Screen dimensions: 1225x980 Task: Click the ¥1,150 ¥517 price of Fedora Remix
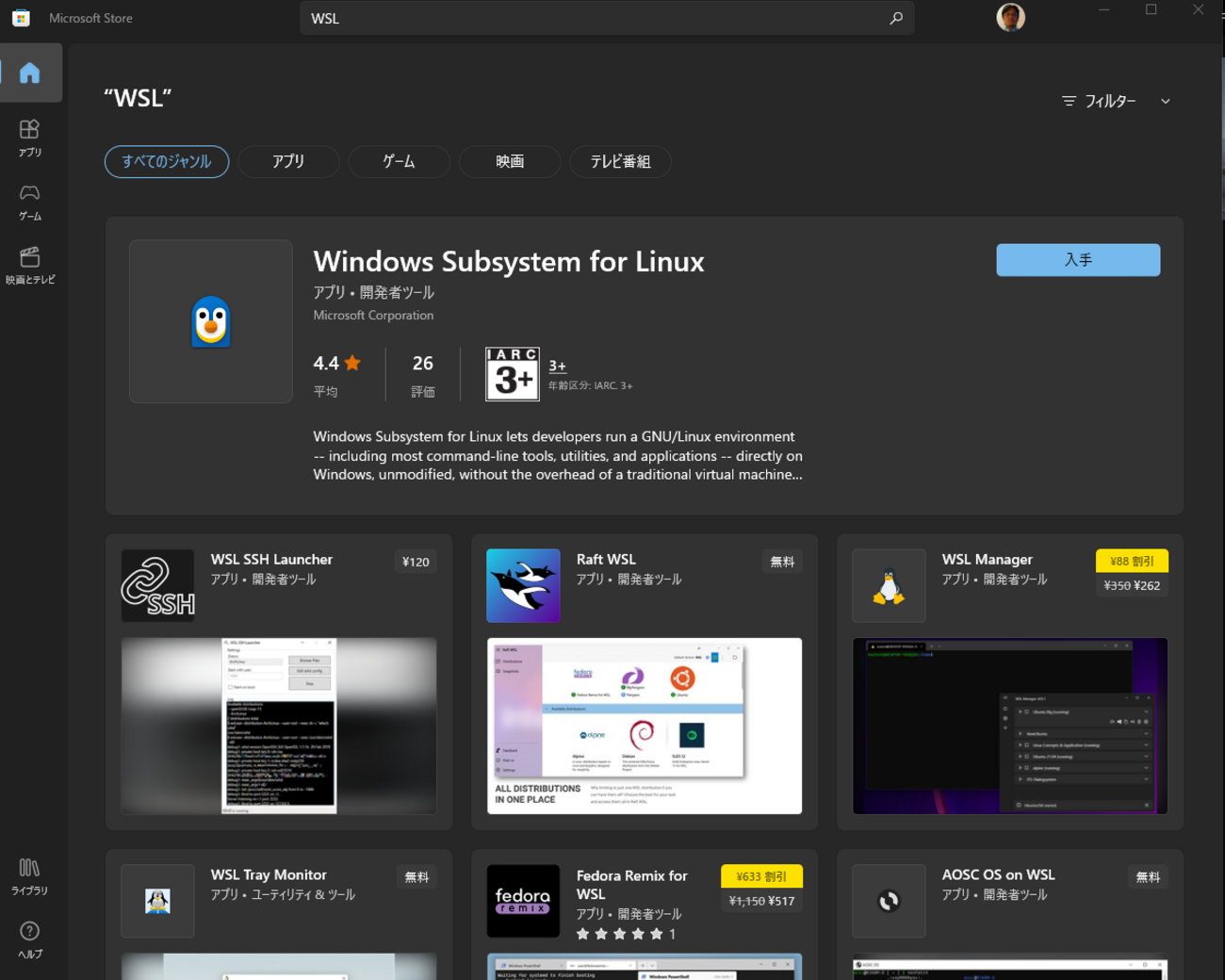761,902
